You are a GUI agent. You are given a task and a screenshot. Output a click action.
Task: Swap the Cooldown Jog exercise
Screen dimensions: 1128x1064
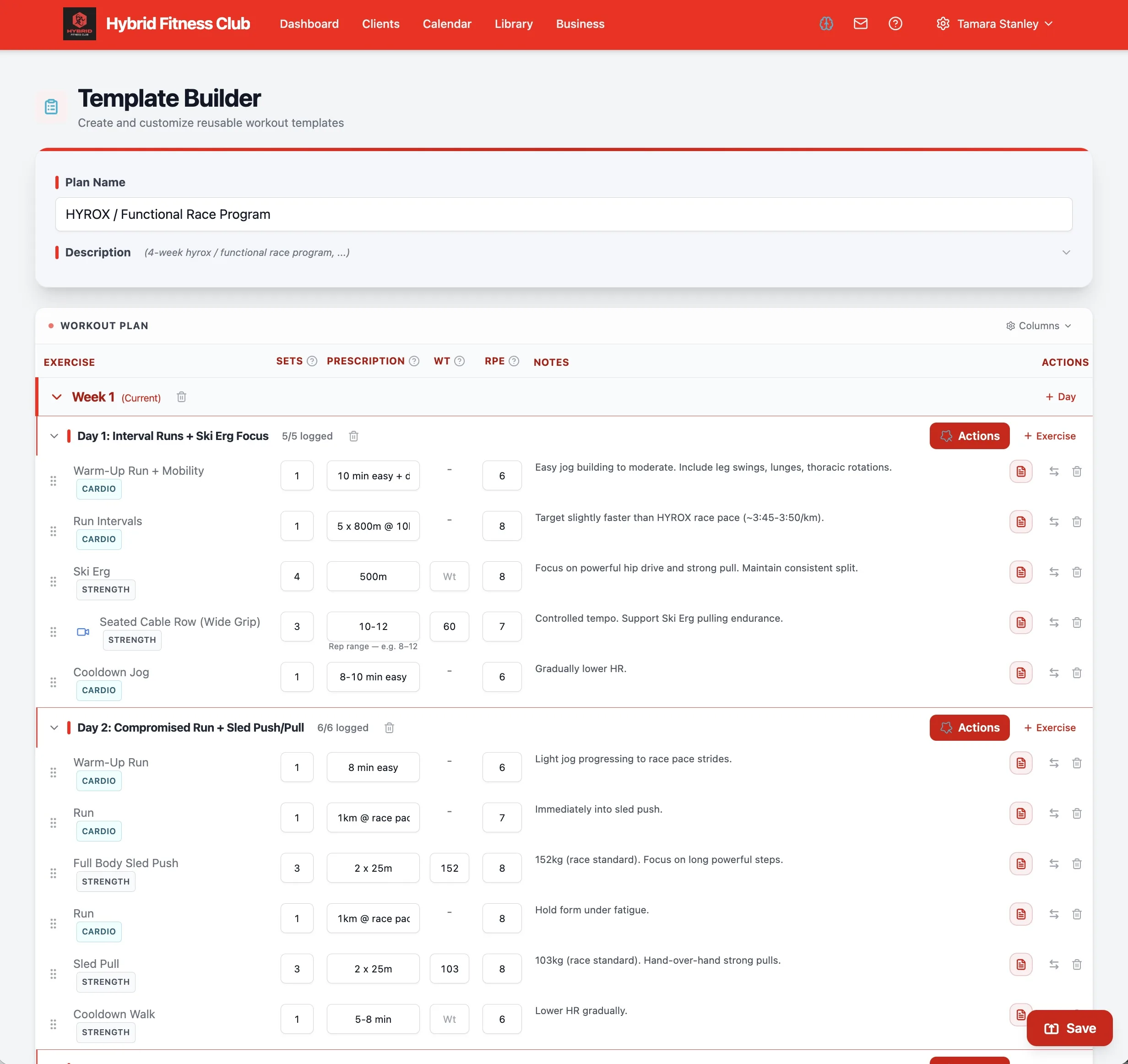tap(1054, 673)
